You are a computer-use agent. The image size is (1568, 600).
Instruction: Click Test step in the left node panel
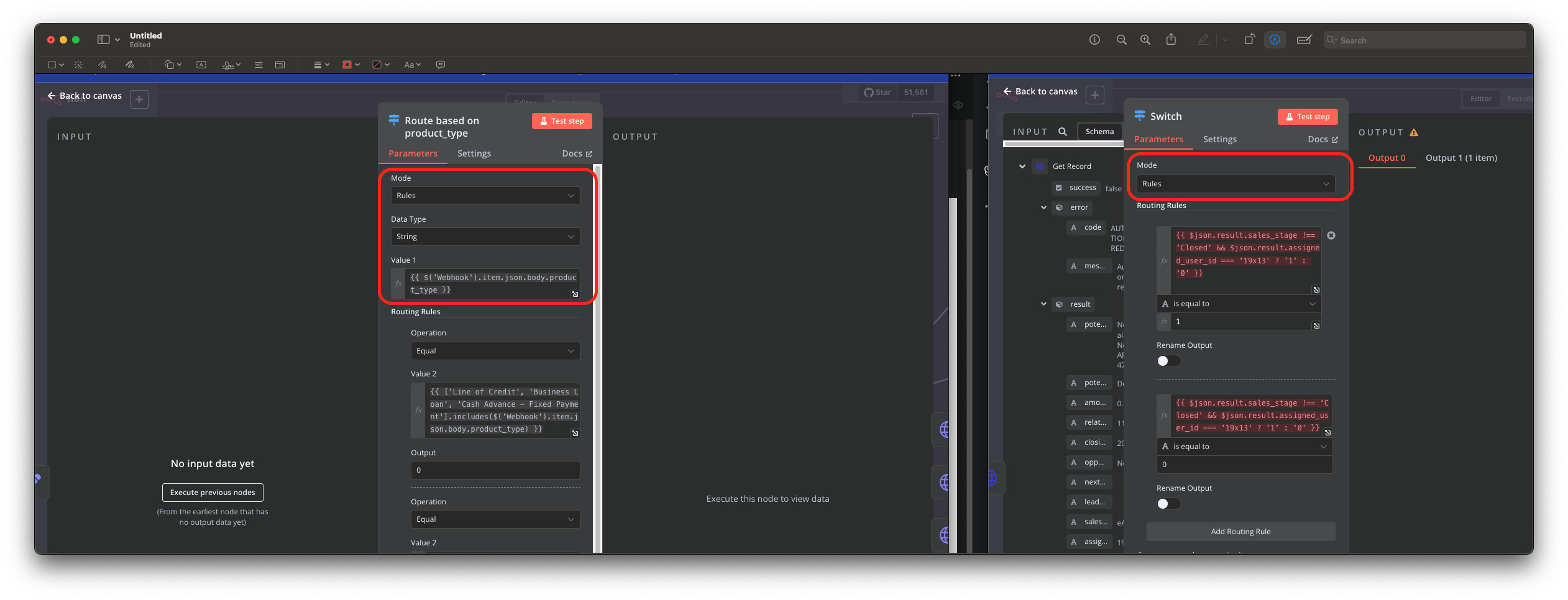coord(562,121)
